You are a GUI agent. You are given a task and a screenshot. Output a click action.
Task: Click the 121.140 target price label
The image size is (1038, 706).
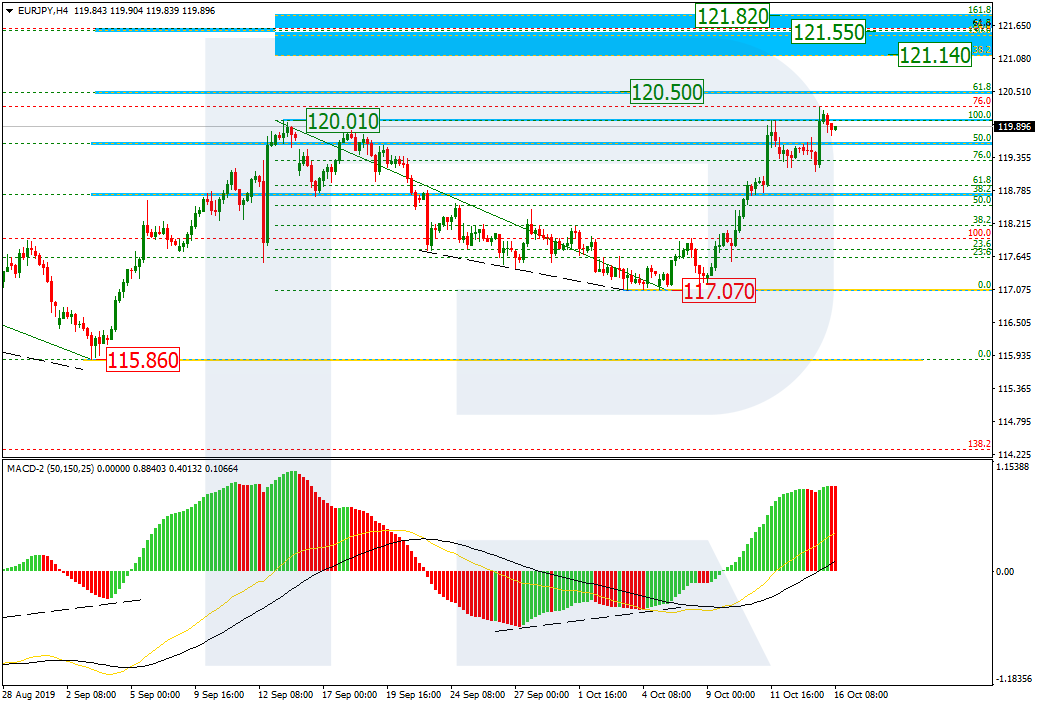pos(934,56)
